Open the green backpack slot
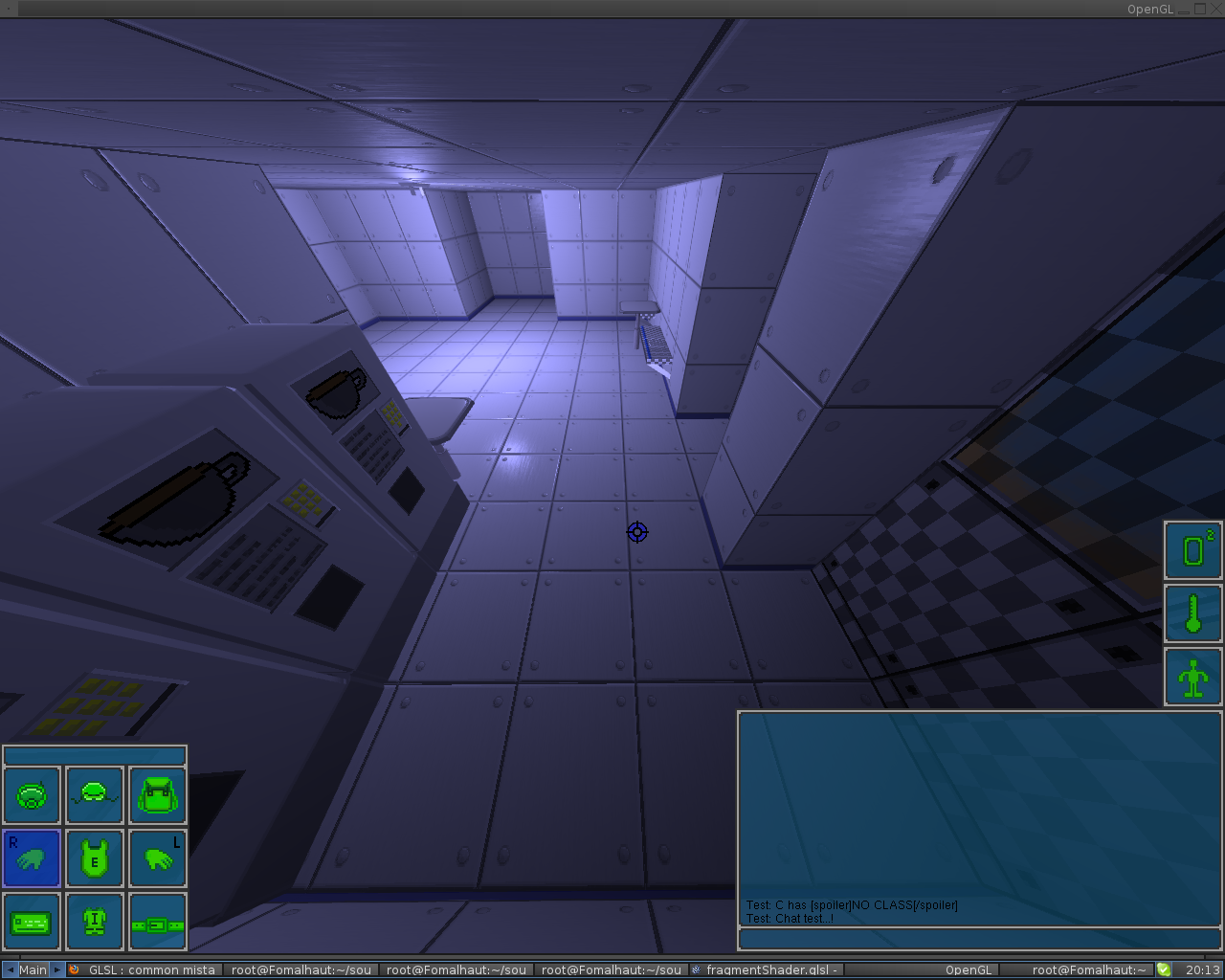The height and width of the screenshot is (980, 1225). [x=157, y=795]
